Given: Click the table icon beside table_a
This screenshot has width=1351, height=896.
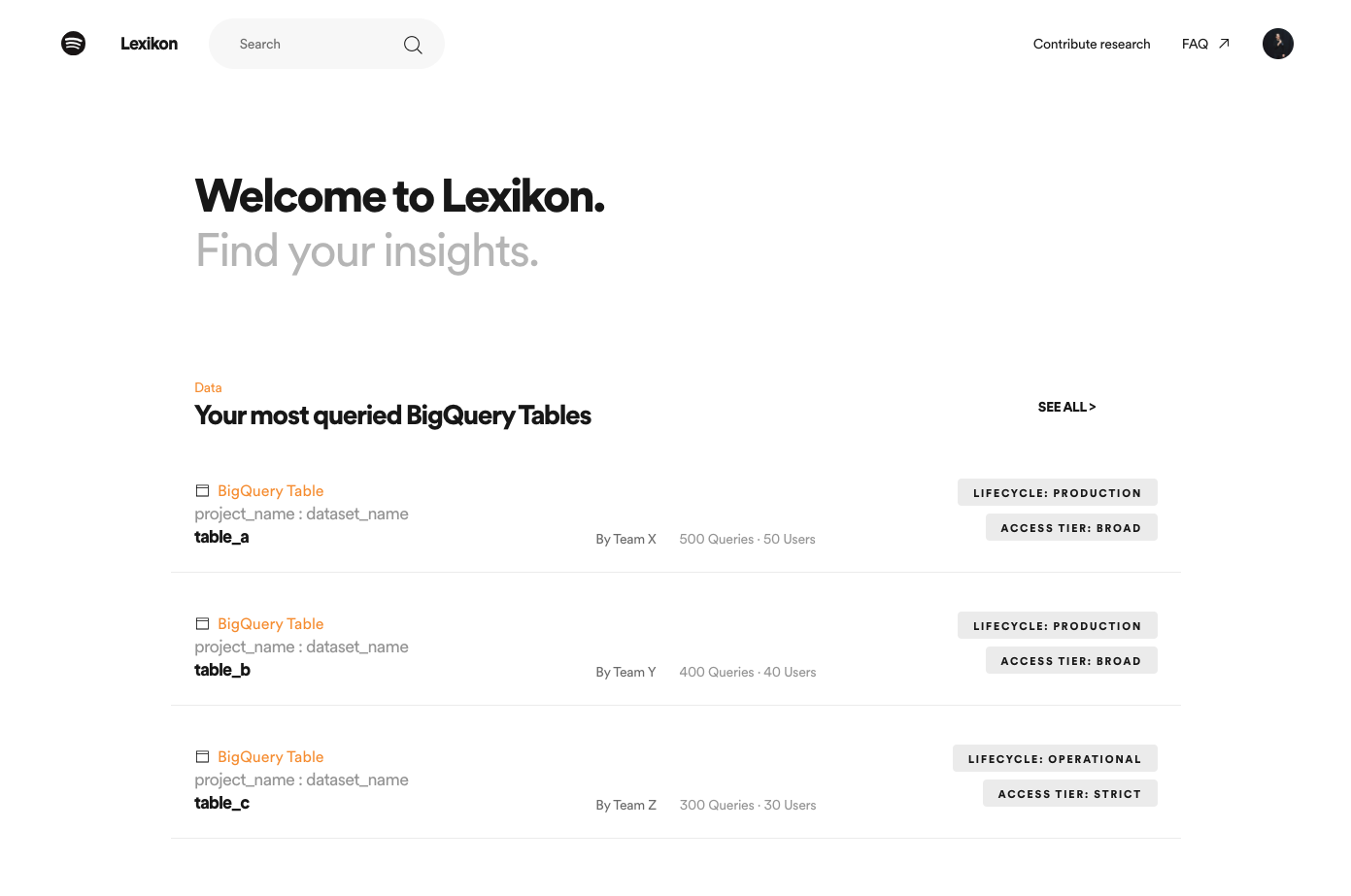Looking at the screenshot, I should click(x=202, y=490).
